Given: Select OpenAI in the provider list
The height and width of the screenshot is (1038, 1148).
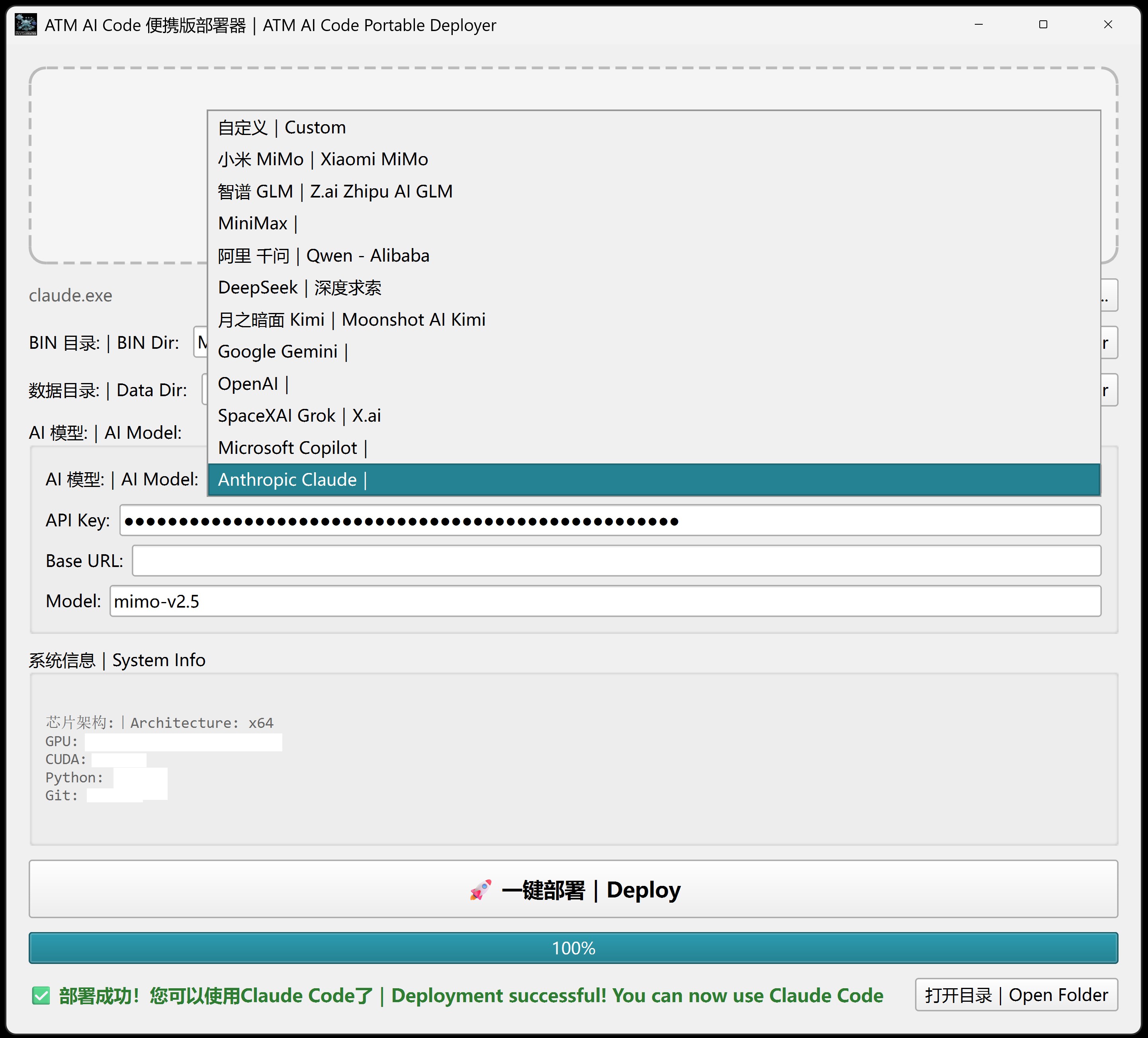Looking at the screenshot, I should [x=654, y=384].
